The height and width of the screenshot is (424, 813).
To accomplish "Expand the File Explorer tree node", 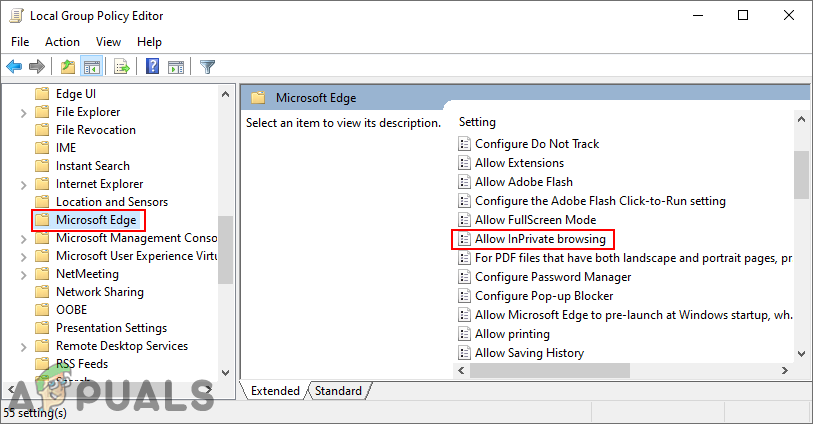I will click(x=23, y=112).
